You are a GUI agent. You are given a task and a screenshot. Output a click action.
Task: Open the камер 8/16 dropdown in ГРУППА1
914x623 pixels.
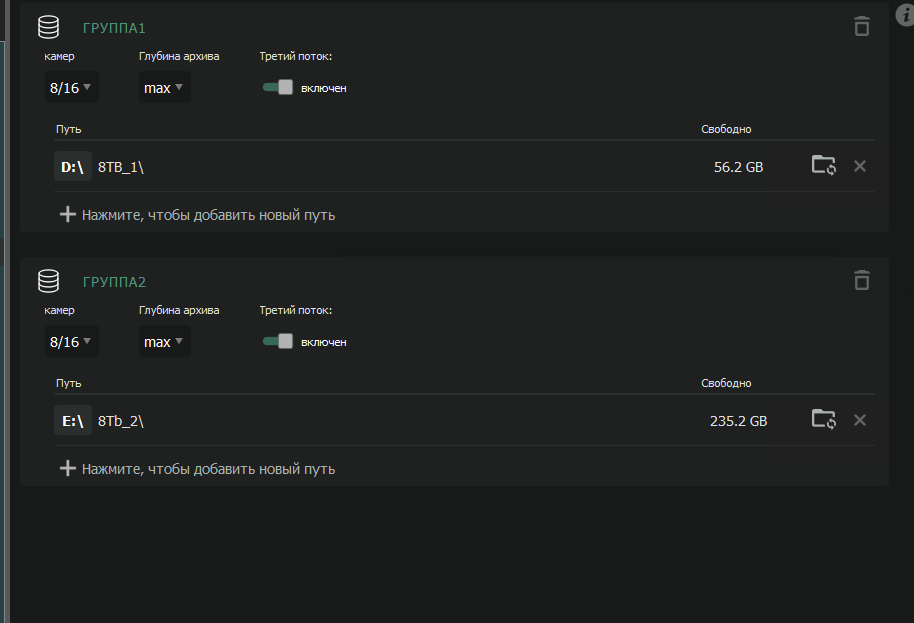click(x=71, y=88)
